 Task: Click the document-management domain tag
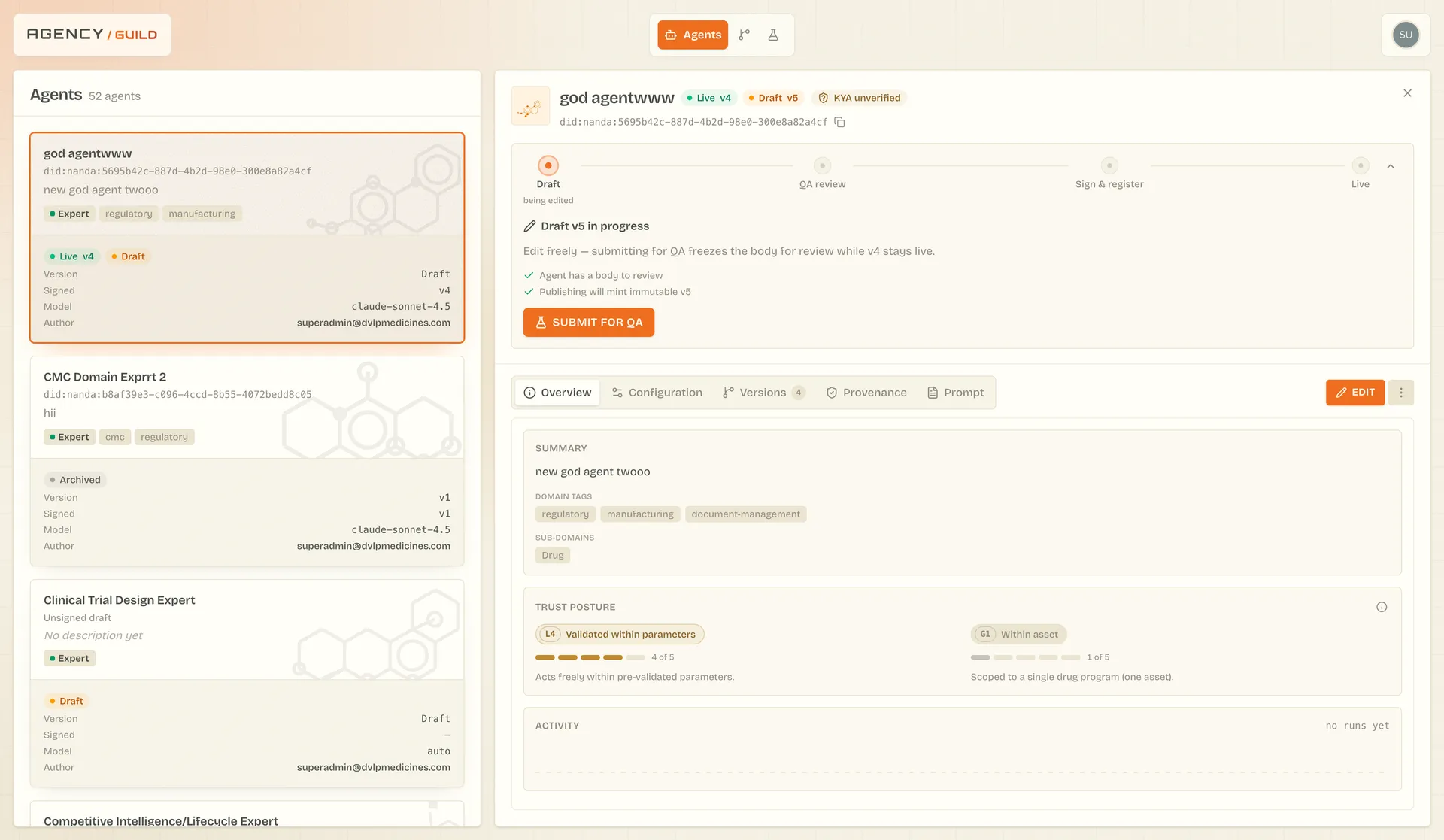(x=745, y=514)
